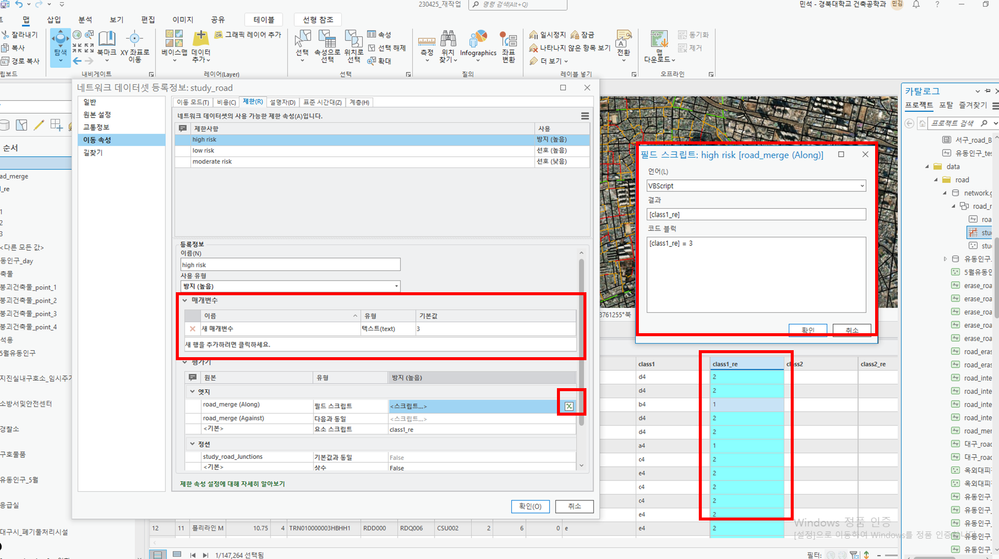This screenshot has height=559, width=999.
Task: Click 취소 in network dataset properties
Action: pos(575,506)
